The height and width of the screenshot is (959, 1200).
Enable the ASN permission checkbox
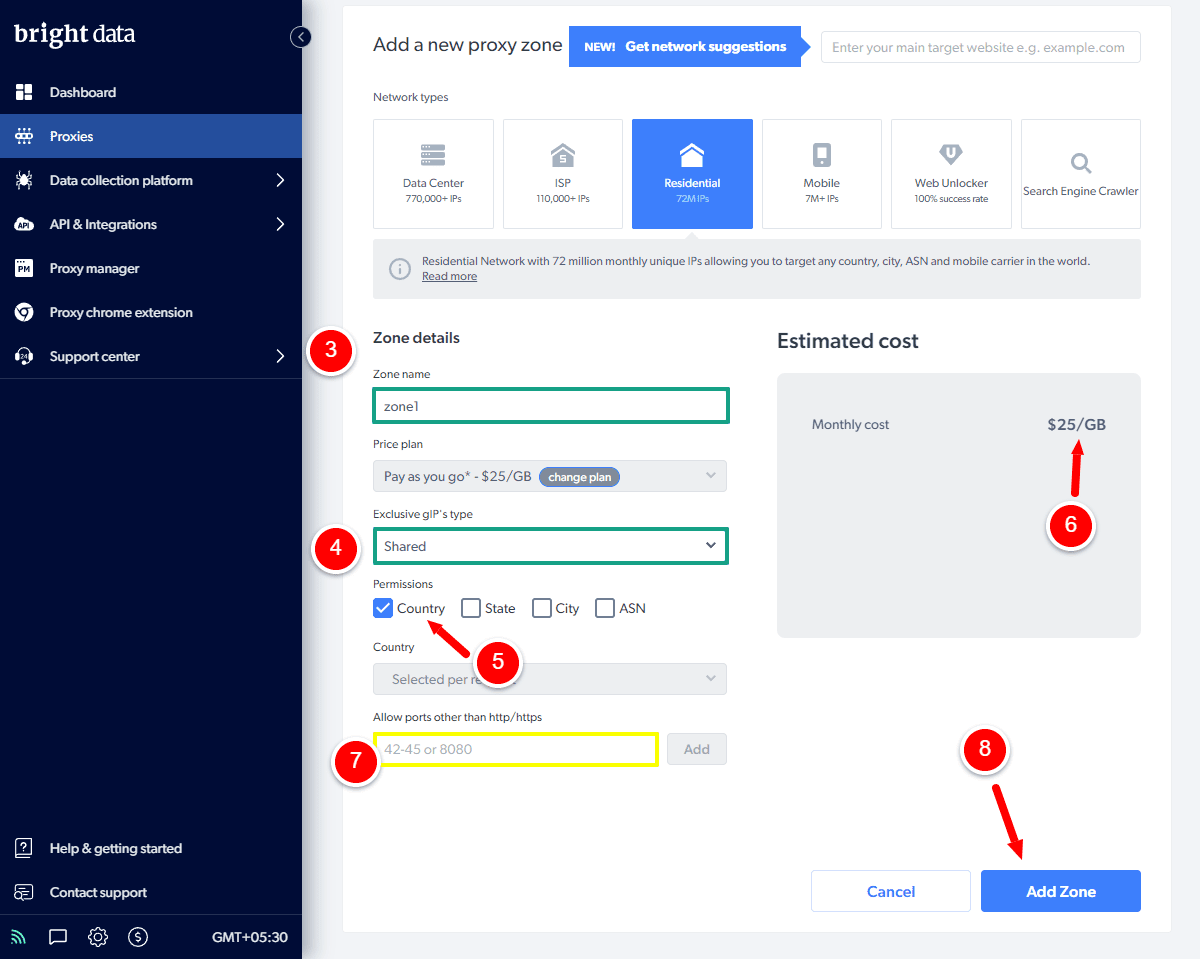pos(605,608)
